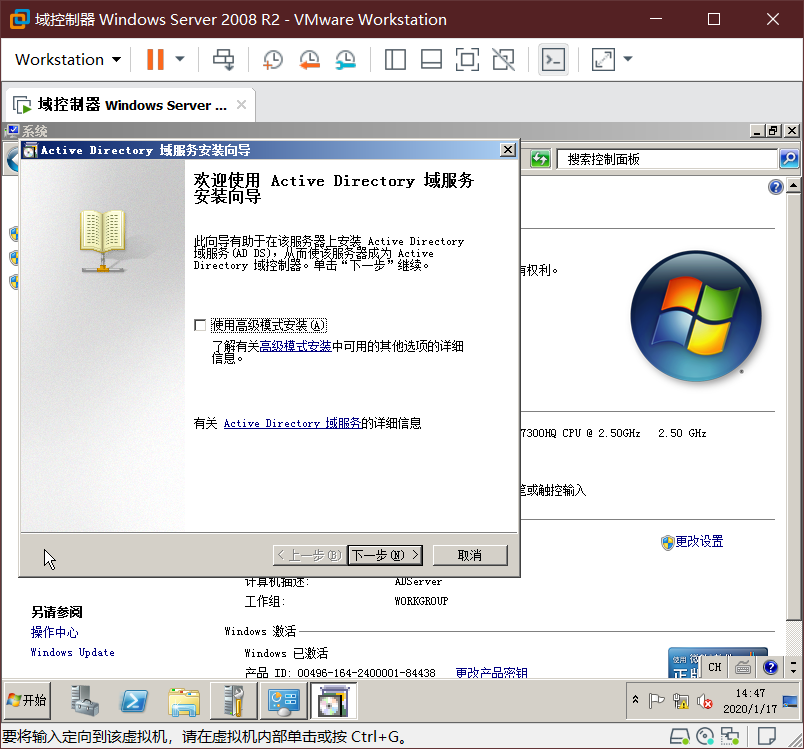Click the VMware message log status icon
Image resolution: width=804 pixels, height=749 pixels.
pos(767,737)
